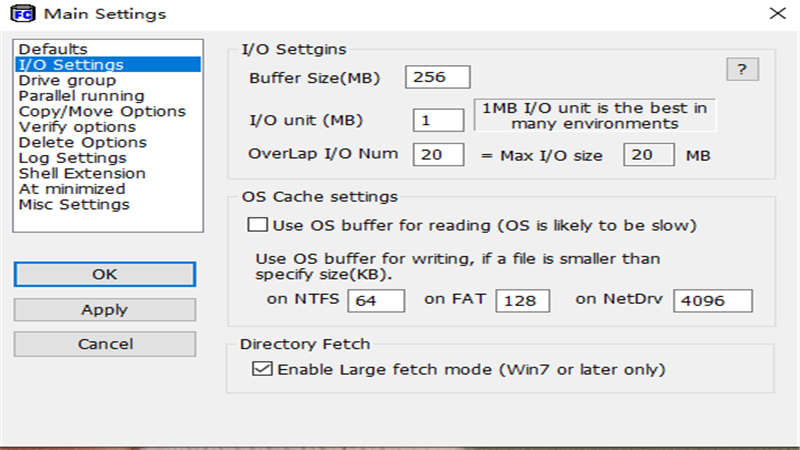Cancel the settings dialog
This screenshot has width=800, height=450.
pyautogui.click(x=104, y=344)
